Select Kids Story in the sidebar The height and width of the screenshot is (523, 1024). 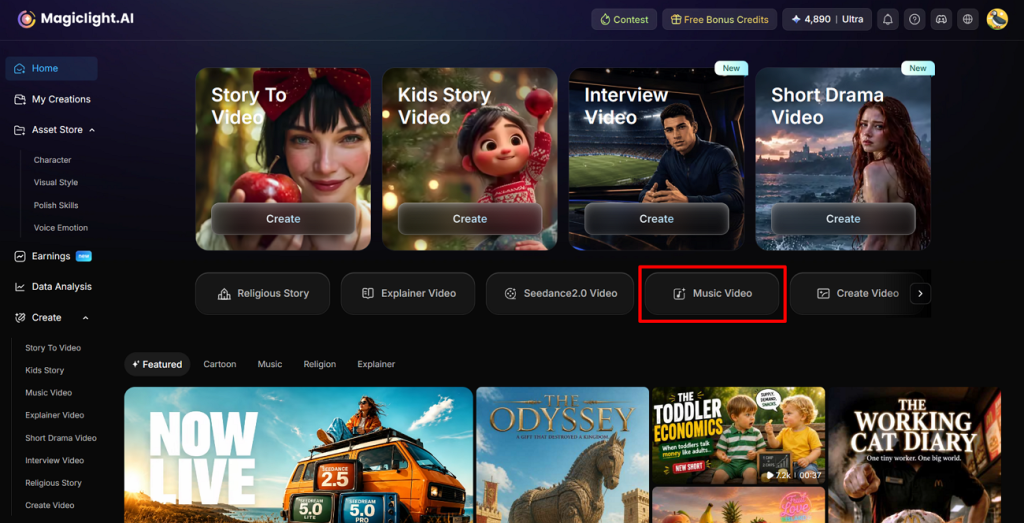[44, 370]
